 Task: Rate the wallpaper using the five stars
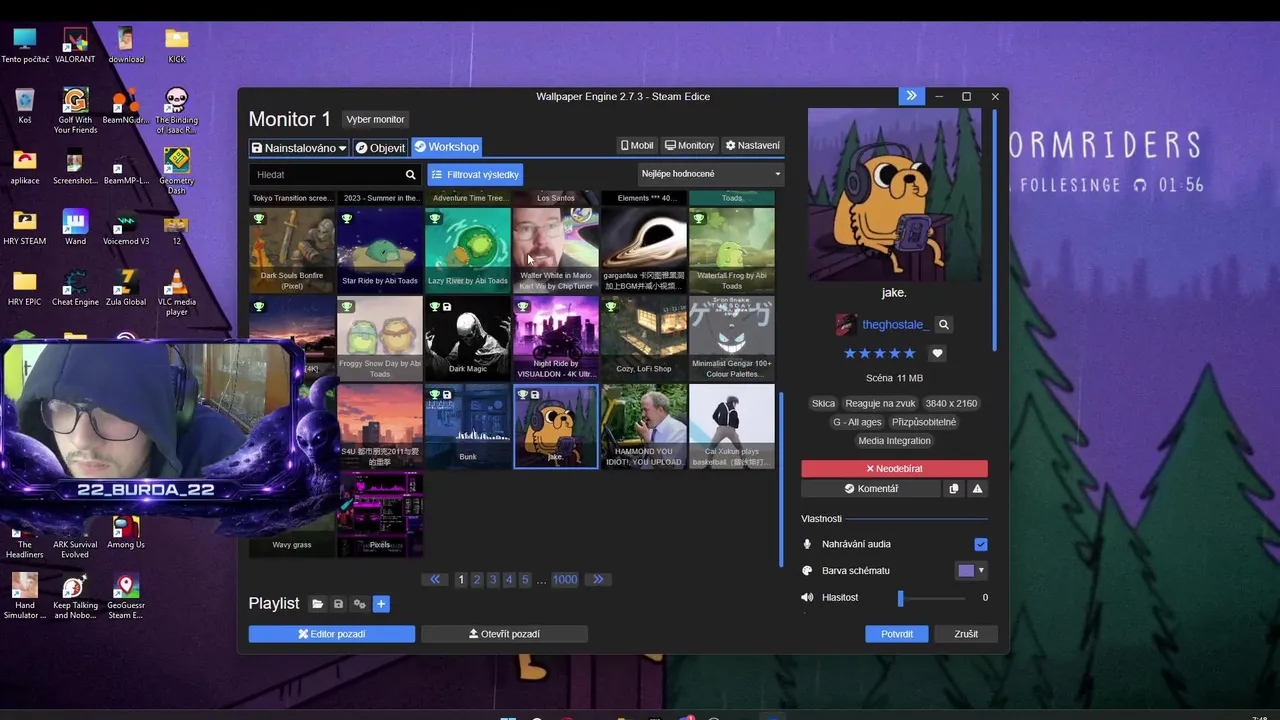[880, 353]
